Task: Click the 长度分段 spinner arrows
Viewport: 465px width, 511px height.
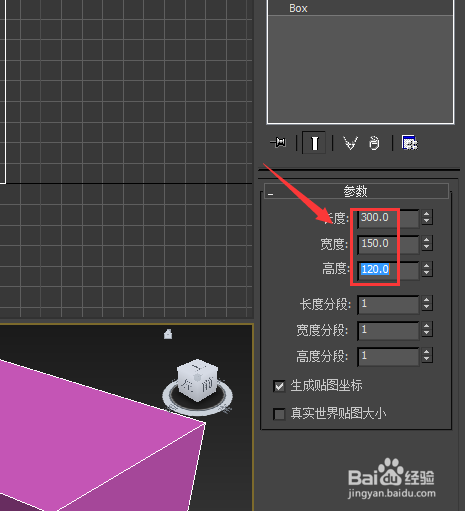Action: (427, 303)
